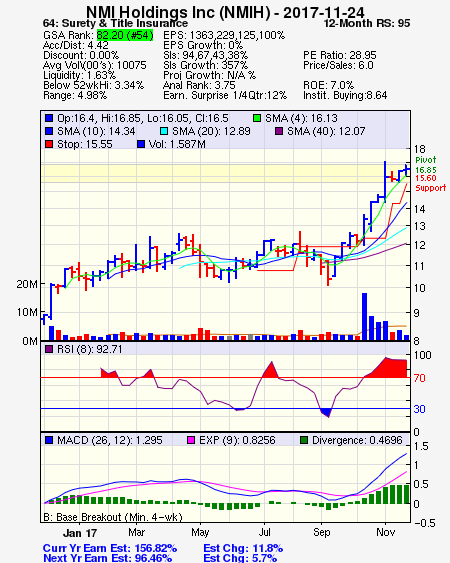Click the green highlighted GSA Rank value 82.20 (#54)
Image resolution: width=450 pixels, height=563 pixels.
coord(125,35)
